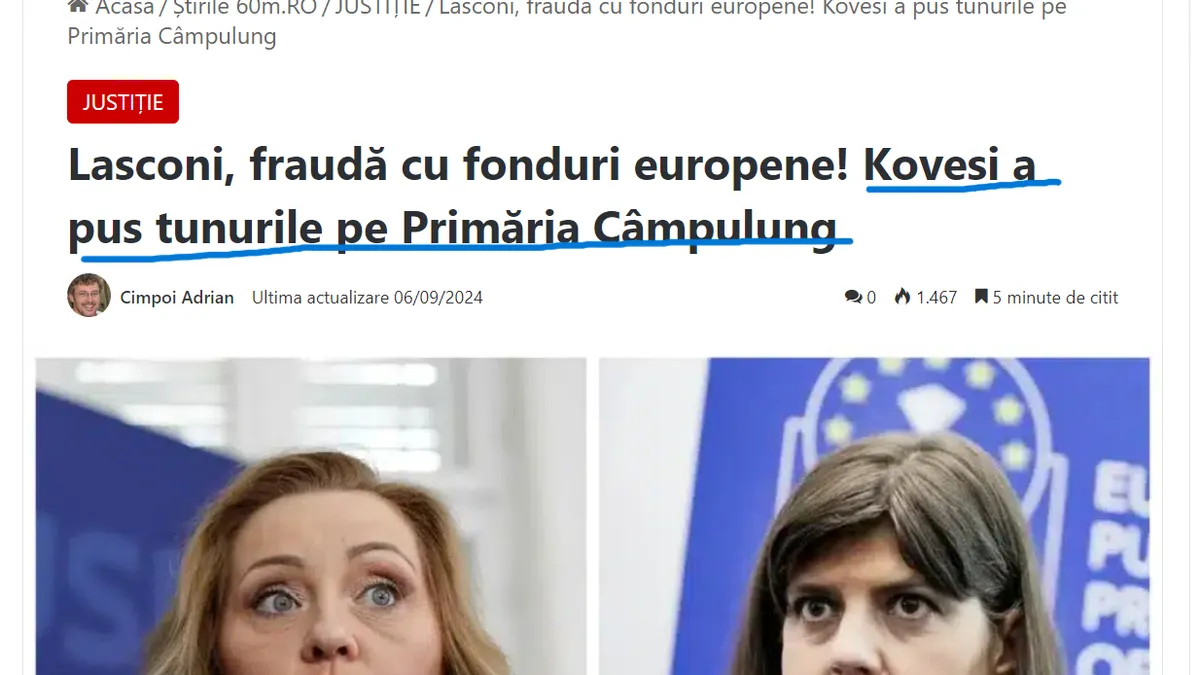
Task: Click the '5 minute de citit' label
Action: coord(1055,297)
